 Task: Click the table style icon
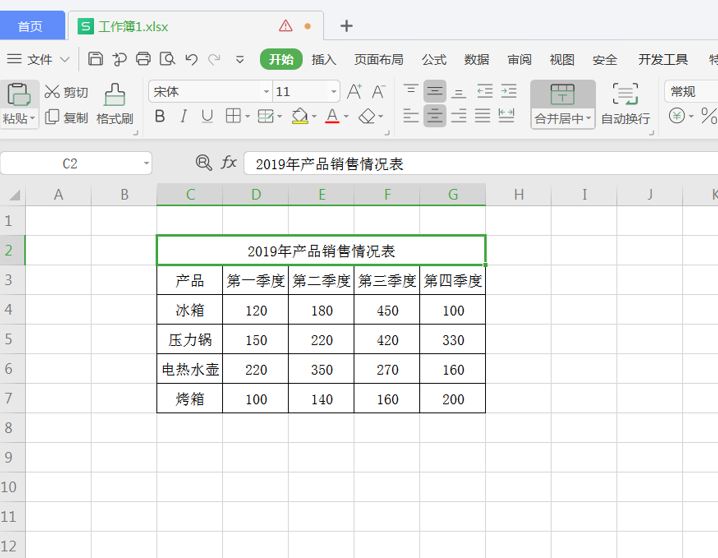[x=266, y=116]
